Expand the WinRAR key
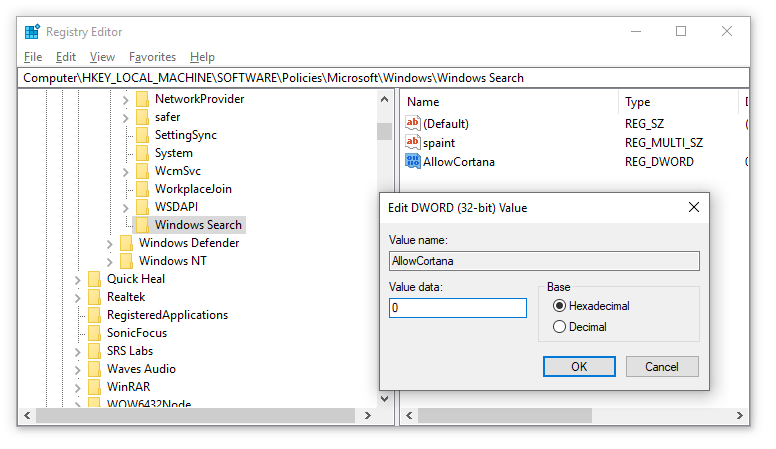Screen dimensions: 776x449 click(77, 388)
